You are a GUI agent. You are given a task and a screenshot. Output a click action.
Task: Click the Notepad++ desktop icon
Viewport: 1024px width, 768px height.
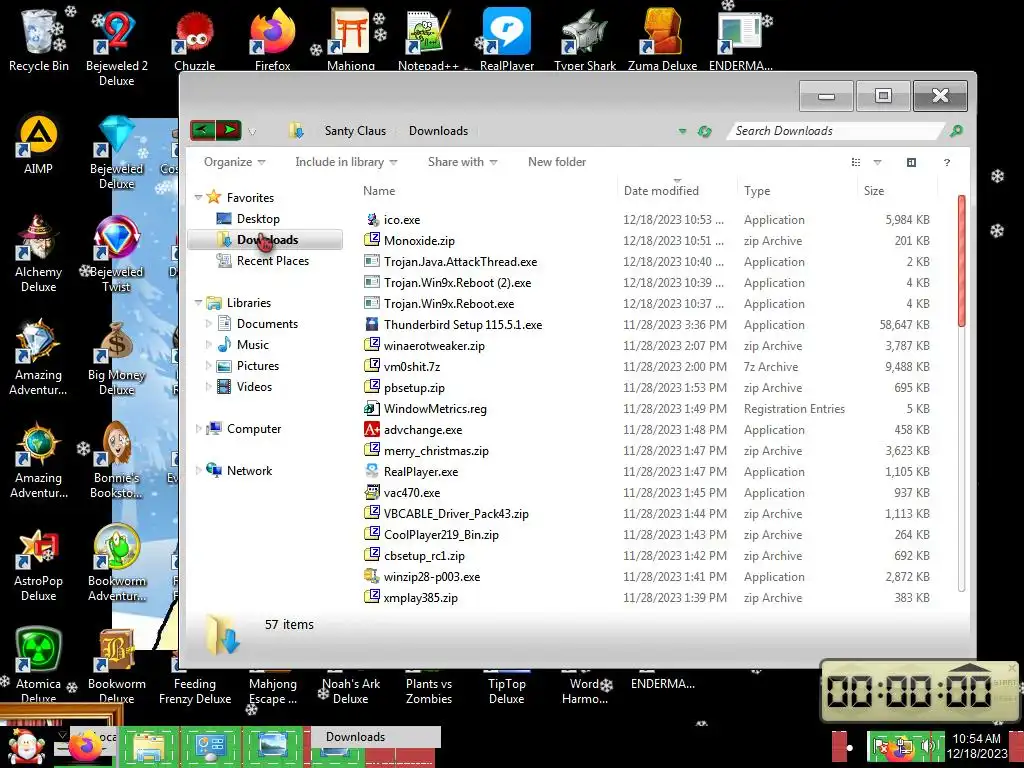(x=428, y=39)
